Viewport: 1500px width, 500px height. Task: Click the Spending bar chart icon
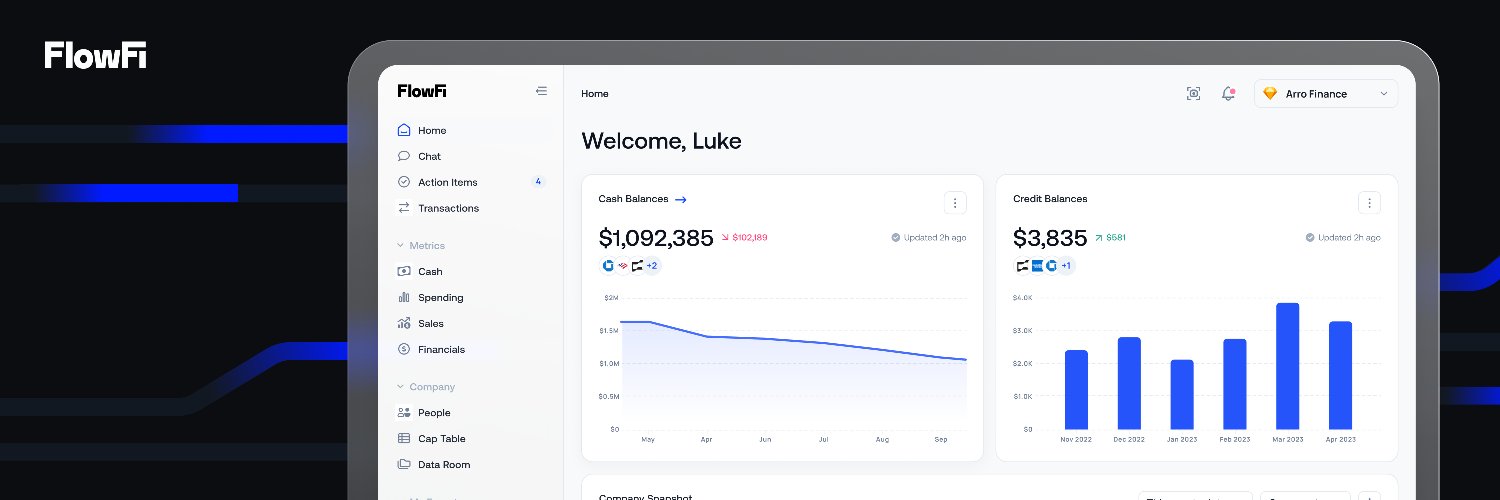pos(404,297)
